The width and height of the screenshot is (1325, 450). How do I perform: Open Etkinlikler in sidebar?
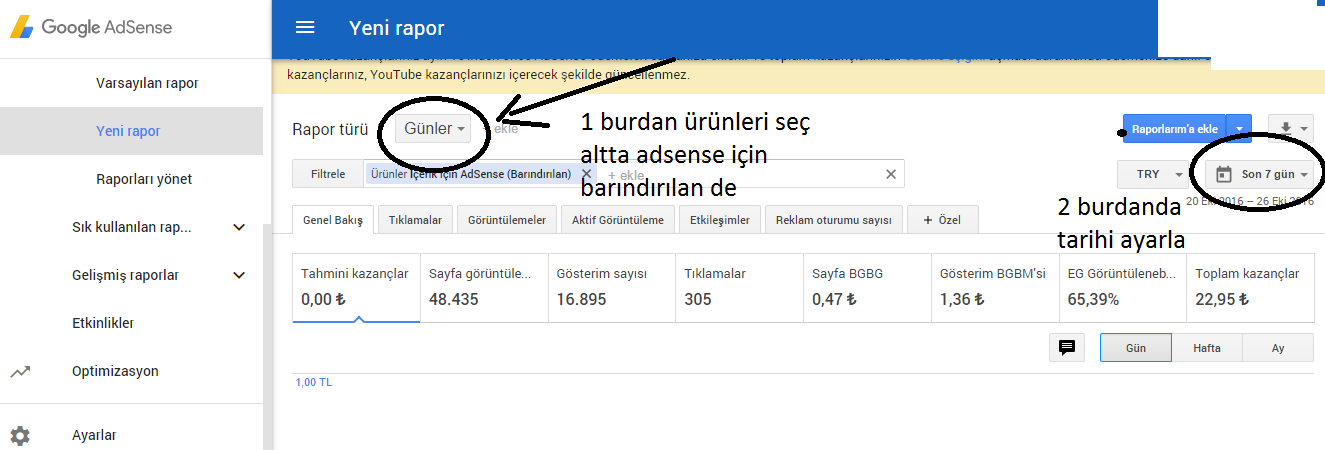(x=103, y=323)
